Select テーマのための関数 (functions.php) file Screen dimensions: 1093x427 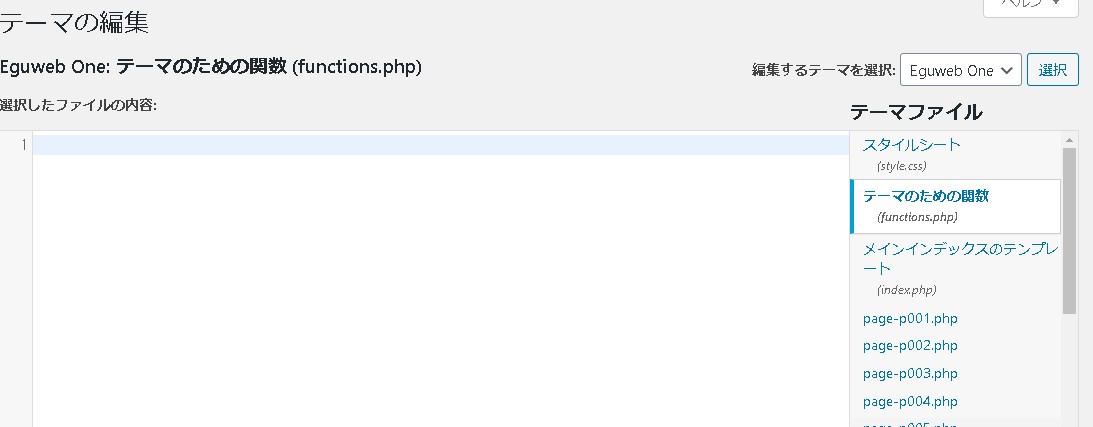pyautogui.click(x=925, y=196)
